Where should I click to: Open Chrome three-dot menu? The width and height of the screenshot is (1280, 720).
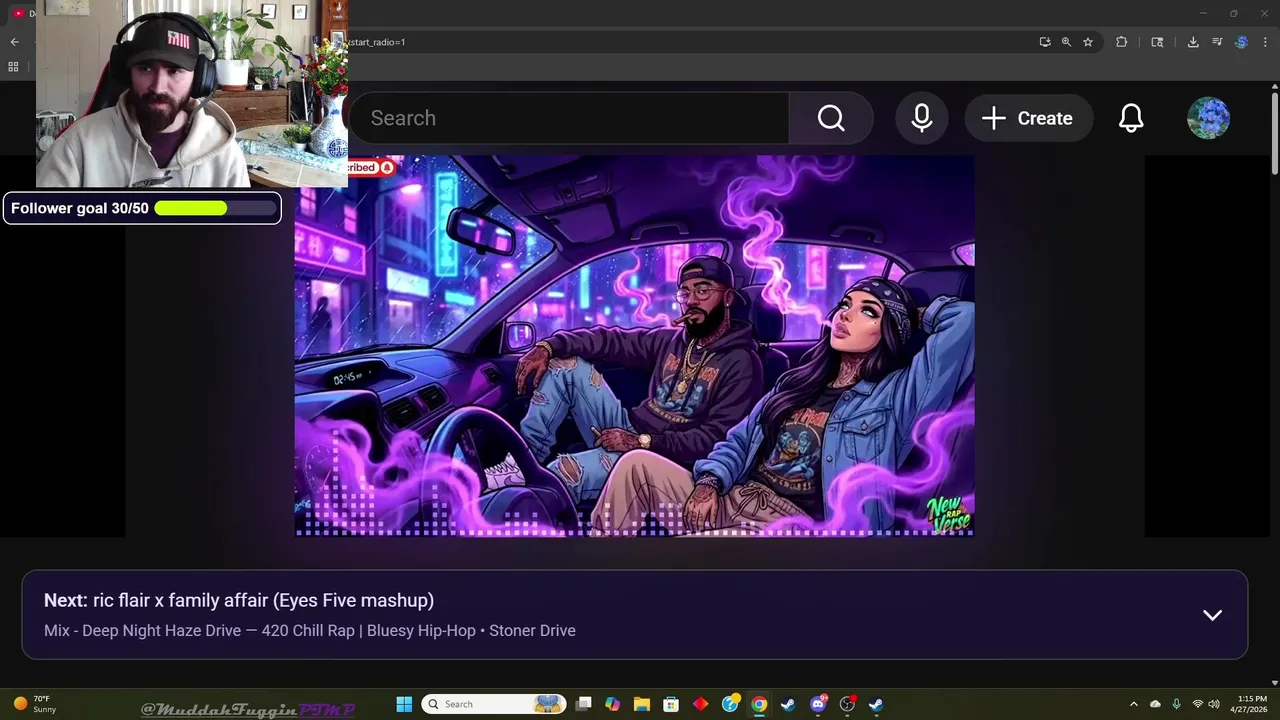click(x=1265, y=42)
